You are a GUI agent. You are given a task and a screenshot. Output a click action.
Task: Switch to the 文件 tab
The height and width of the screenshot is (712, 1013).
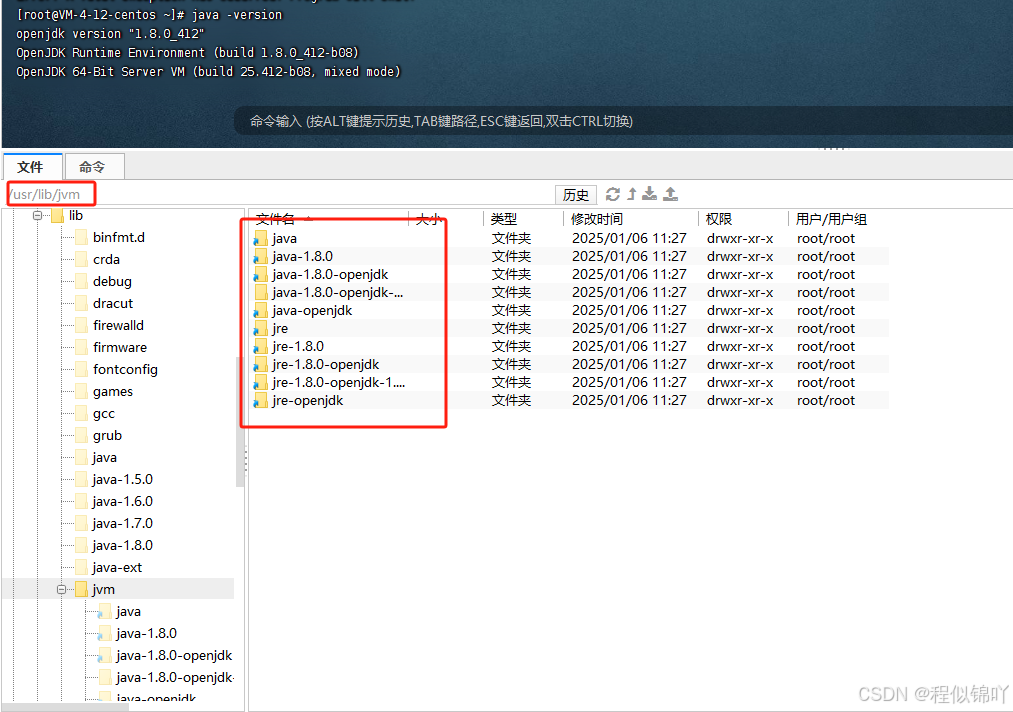(x=32, y=167)
